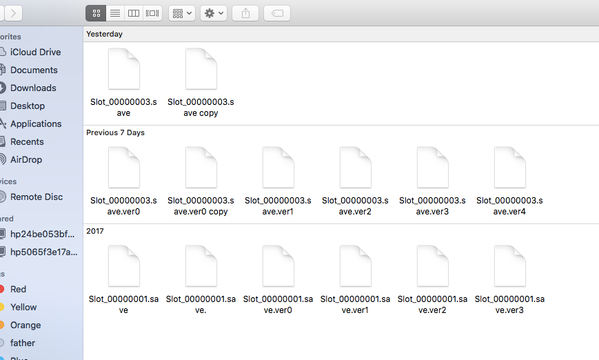This screenshot has width=599, height=360.
Task: Open the Action gear menu
Action: pos(214,13)
